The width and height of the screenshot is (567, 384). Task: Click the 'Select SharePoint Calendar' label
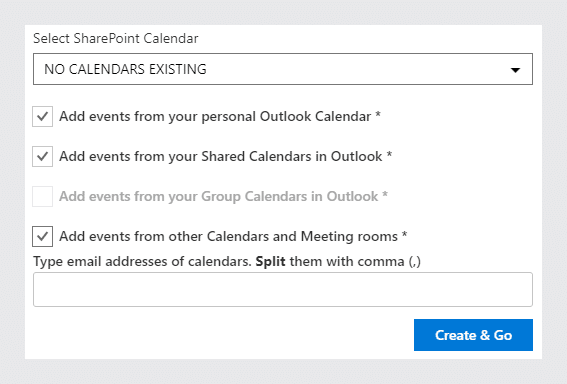pos(116,38)
